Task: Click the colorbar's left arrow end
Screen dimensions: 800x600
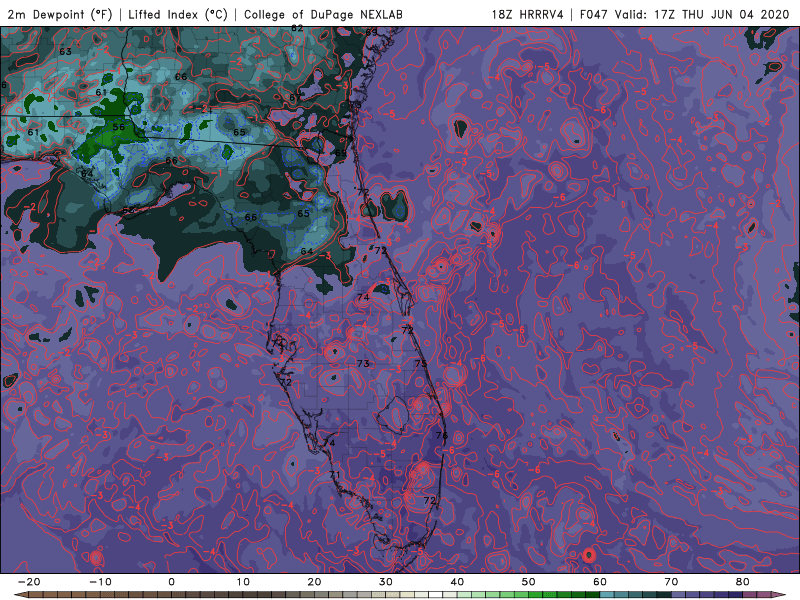Action: [20, 595]
